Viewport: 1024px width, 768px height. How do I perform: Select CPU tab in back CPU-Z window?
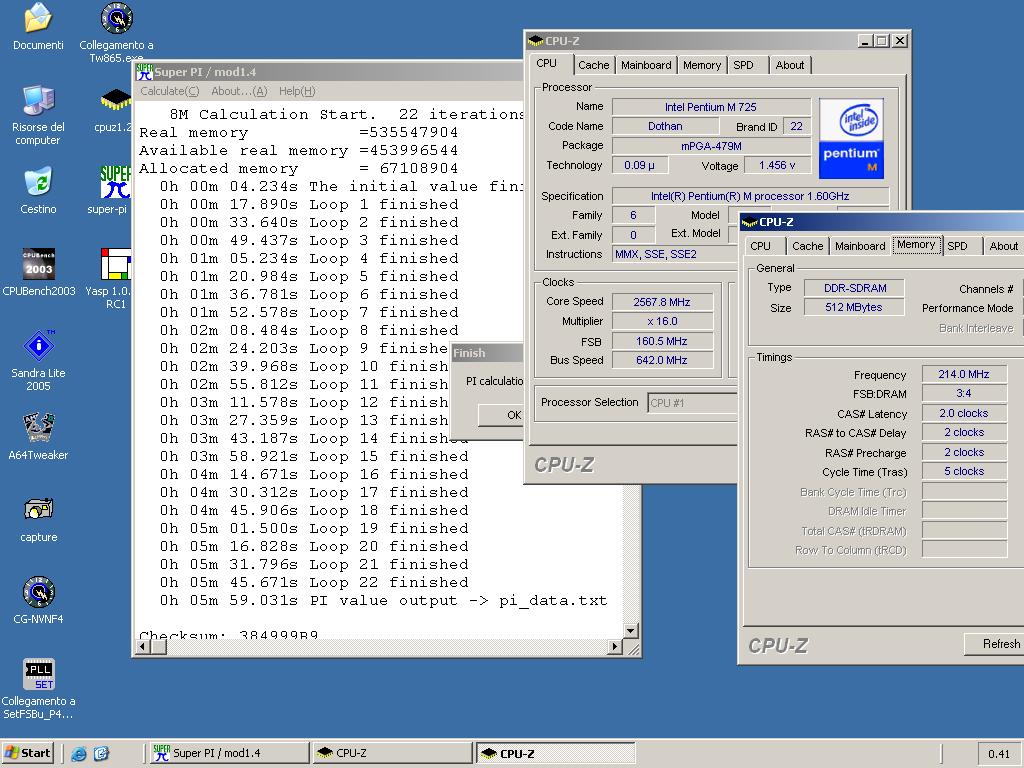point(547,63)
